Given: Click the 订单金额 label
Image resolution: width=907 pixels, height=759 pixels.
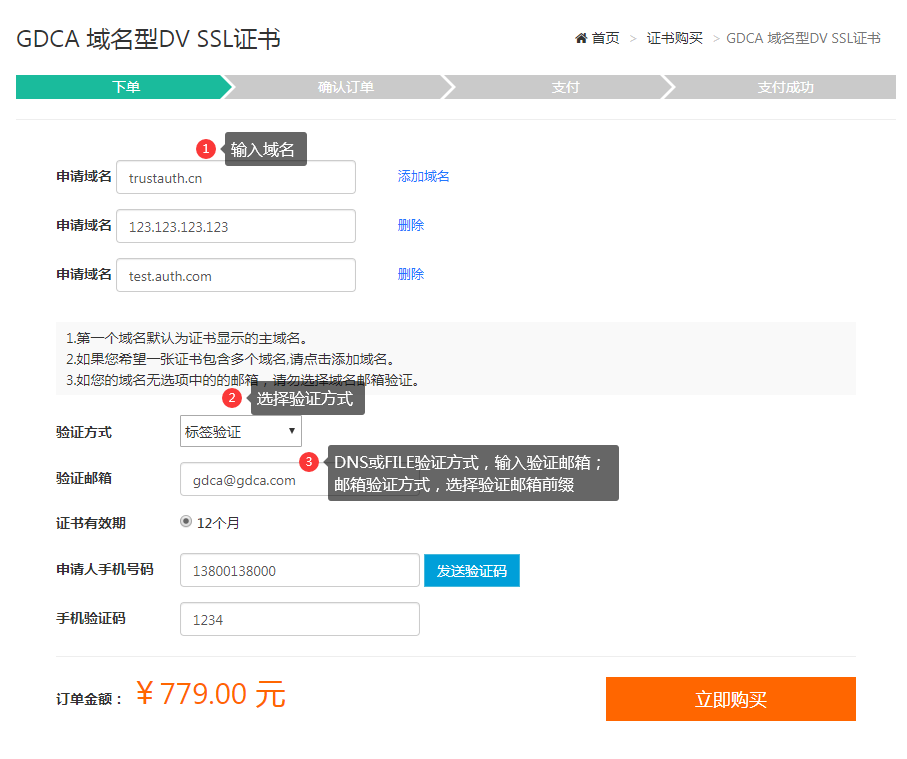Looking at the screenshot, I should pyautogui.click(x=89, y=699).
